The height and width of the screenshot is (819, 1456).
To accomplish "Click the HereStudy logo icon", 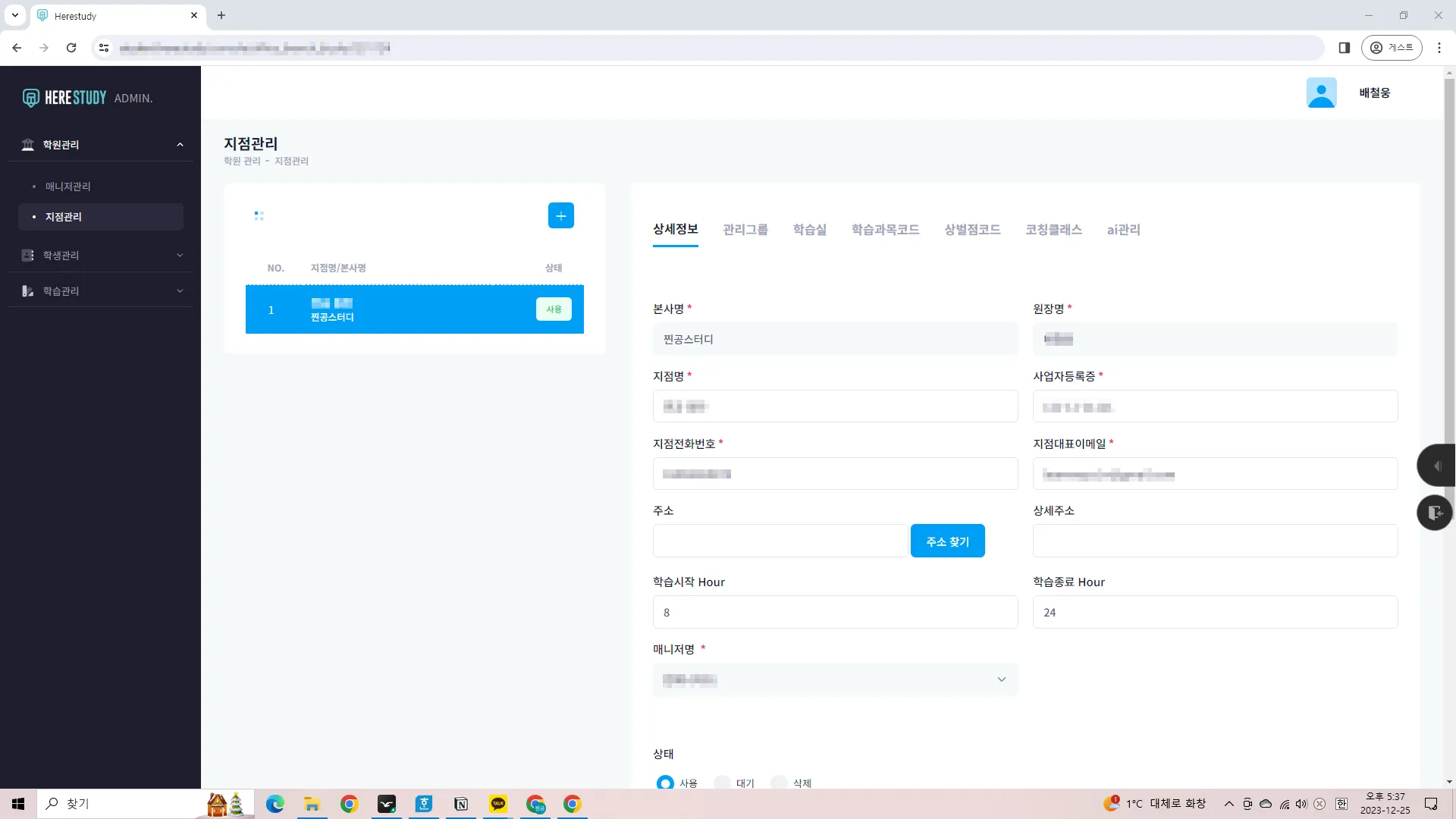I will tap(30, 98).
